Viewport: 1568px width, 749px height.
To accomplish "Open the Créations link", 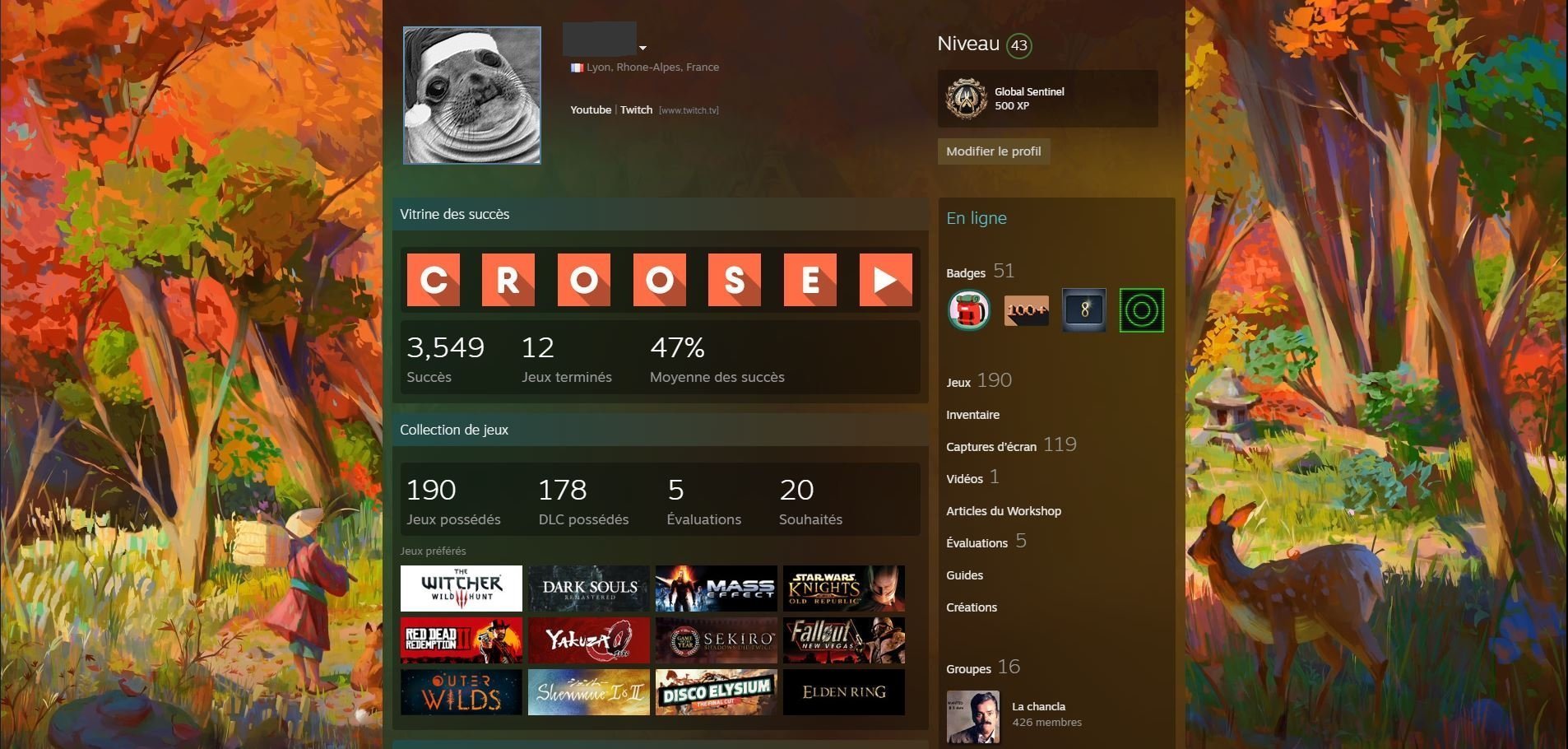I will 972,607.
